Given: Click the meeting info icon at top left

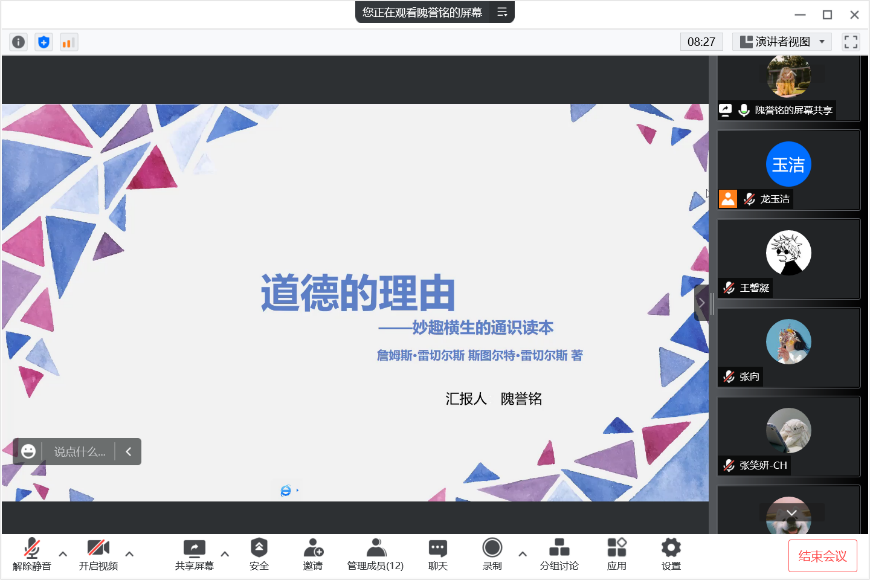Looking at the screenshot, I should pyautogui.click(x=18, y=42).
